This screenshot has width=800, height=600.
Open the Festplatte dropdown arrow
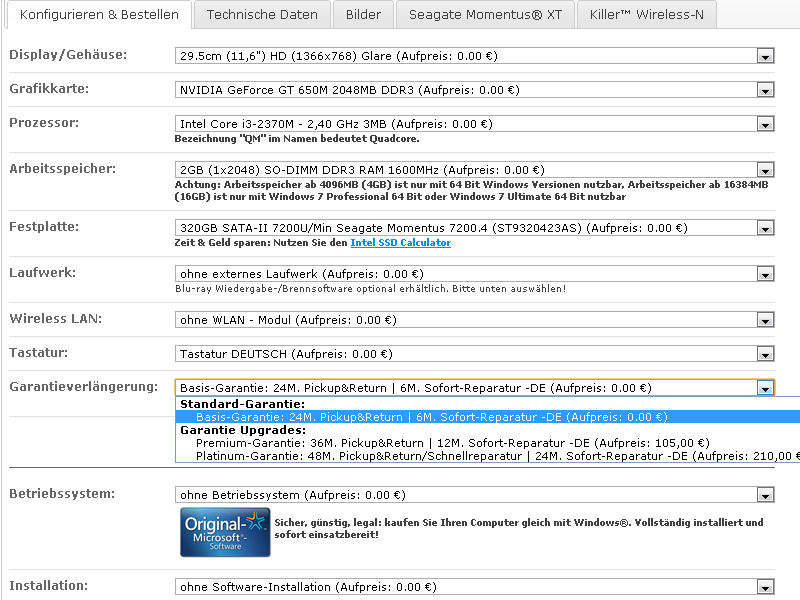(x=765, y=228)
